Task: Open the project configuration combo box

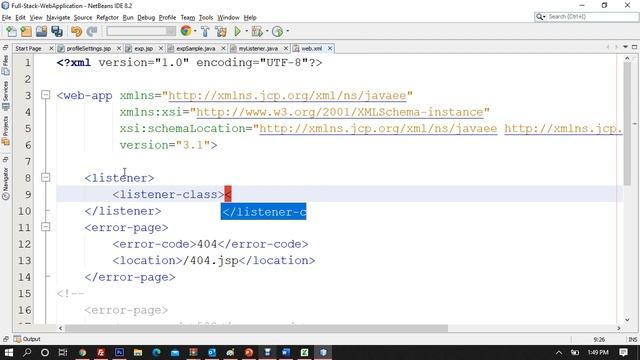Action: tap(141, 31)
